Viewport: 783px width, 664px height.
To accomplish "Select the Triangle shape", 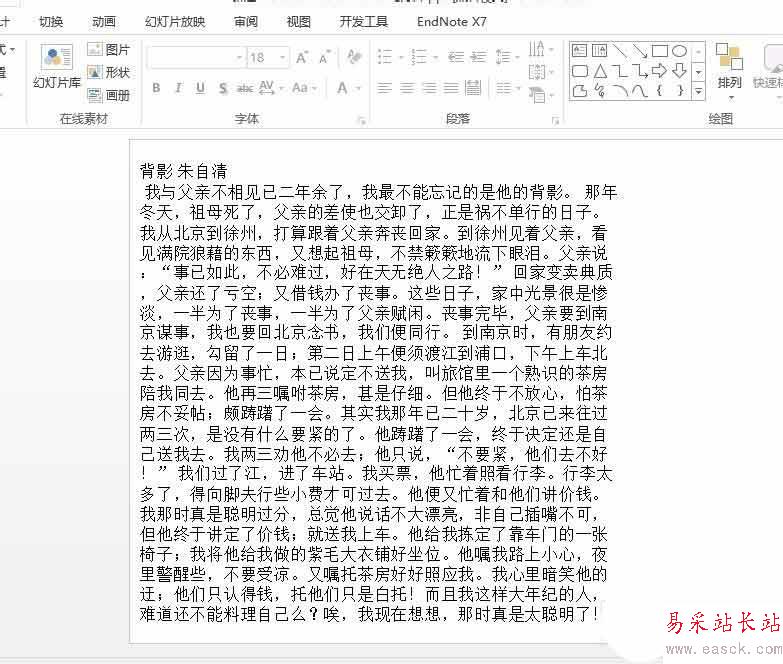I will (600, 71).
